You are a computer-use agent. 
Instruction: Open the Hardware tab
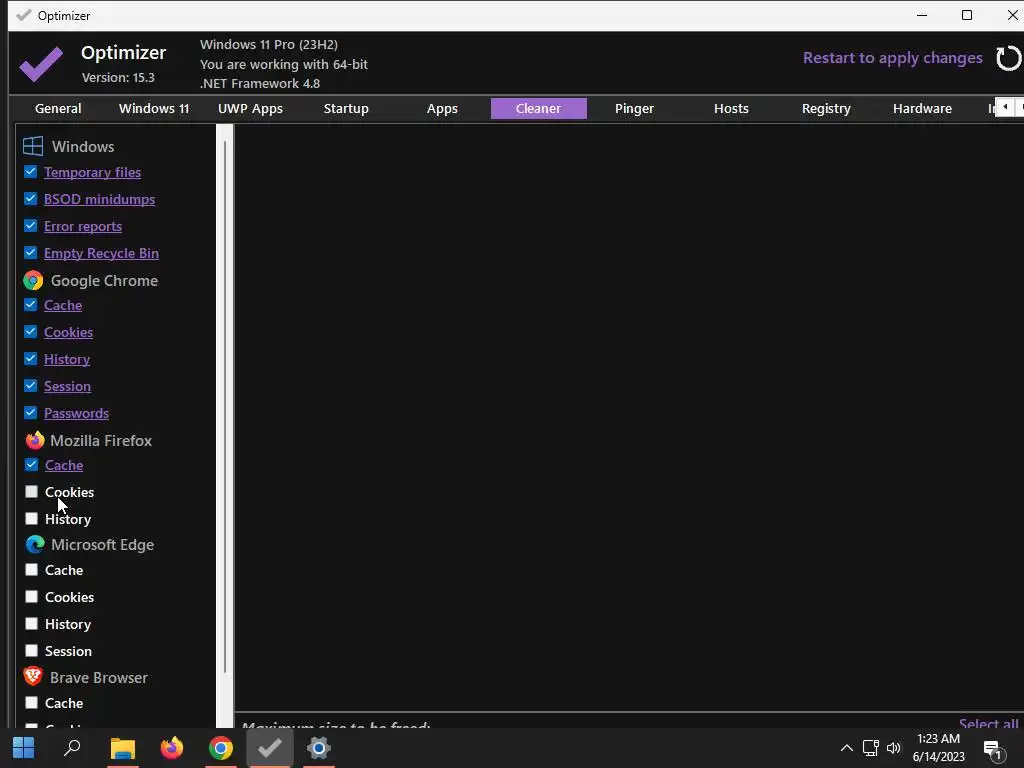[922, 108]
